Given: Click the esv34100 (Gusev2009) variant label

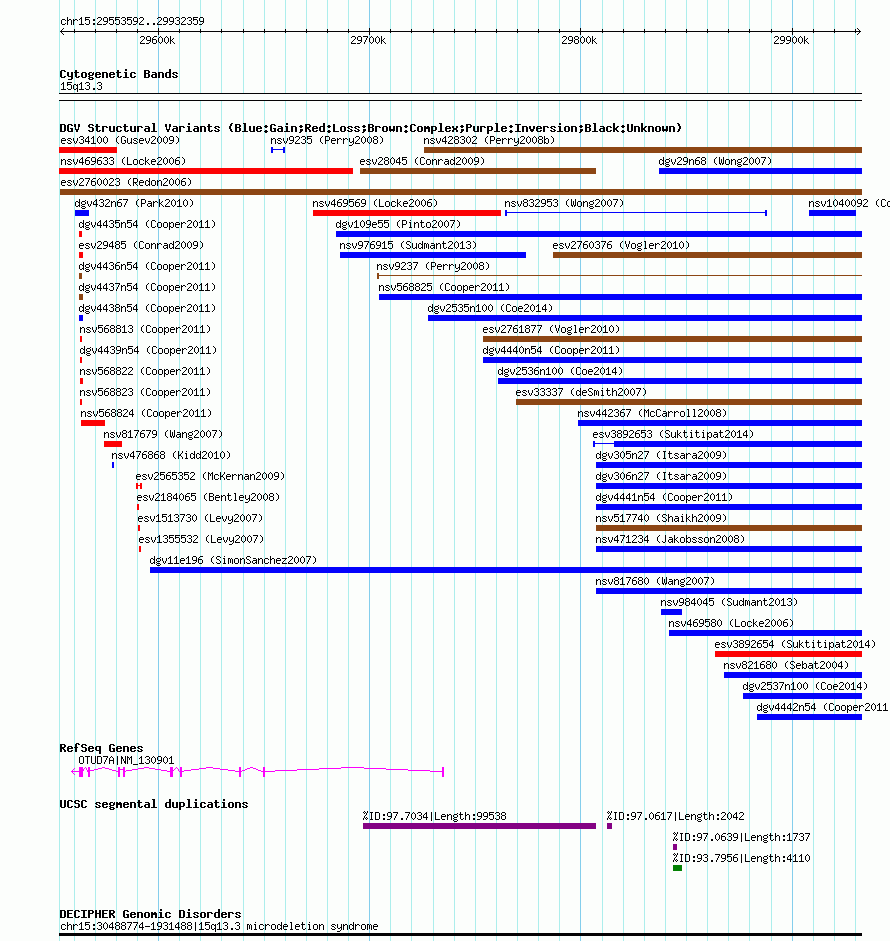Looking at the screenshot, I should tap(120, 140).
